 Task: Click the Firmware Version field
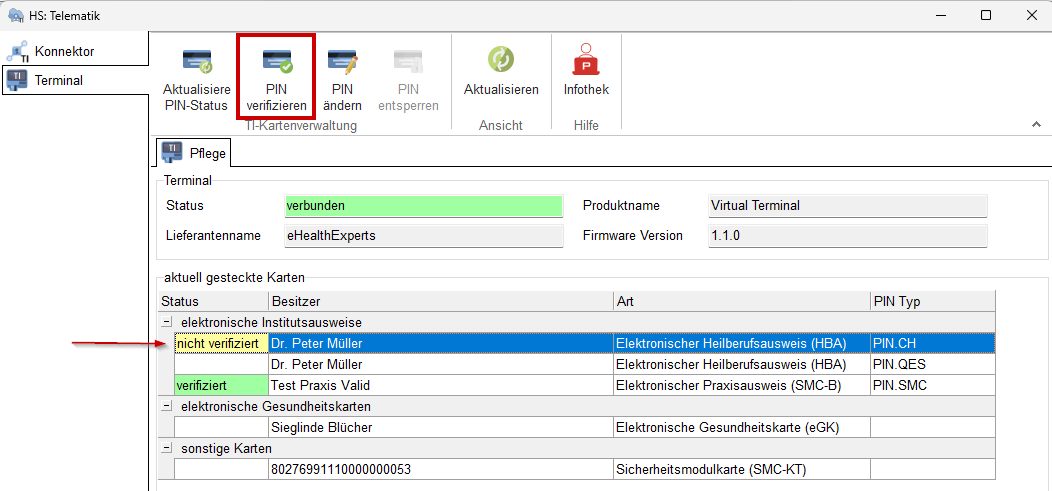846,236
